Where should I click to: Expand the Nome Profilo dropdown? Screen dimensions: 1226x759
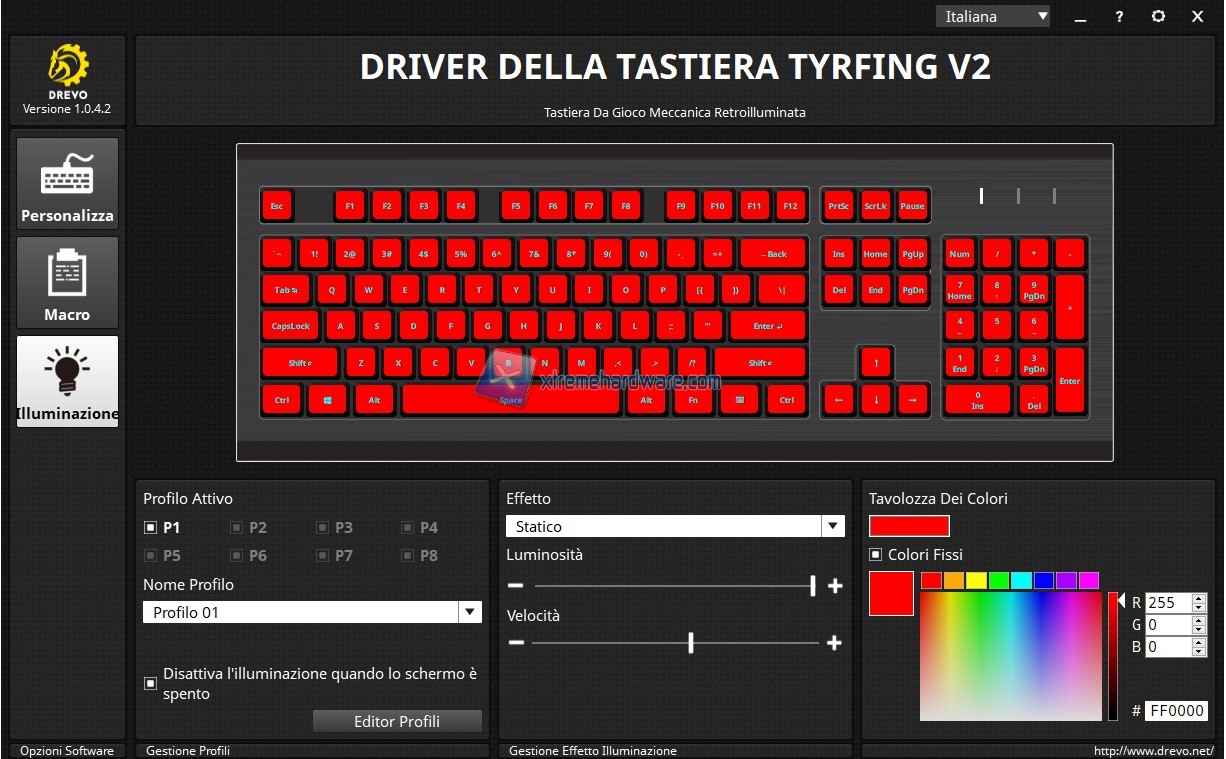469,612
